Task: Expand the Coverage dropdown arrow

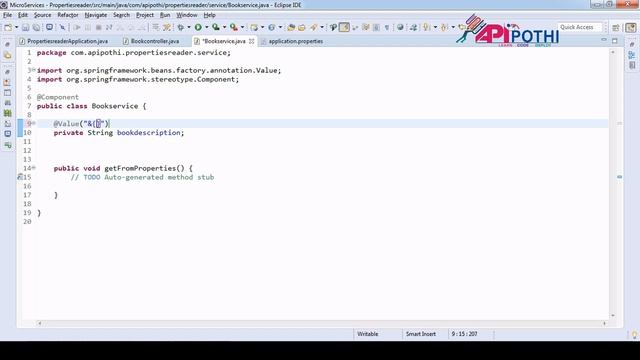Action: coord(224,27)
